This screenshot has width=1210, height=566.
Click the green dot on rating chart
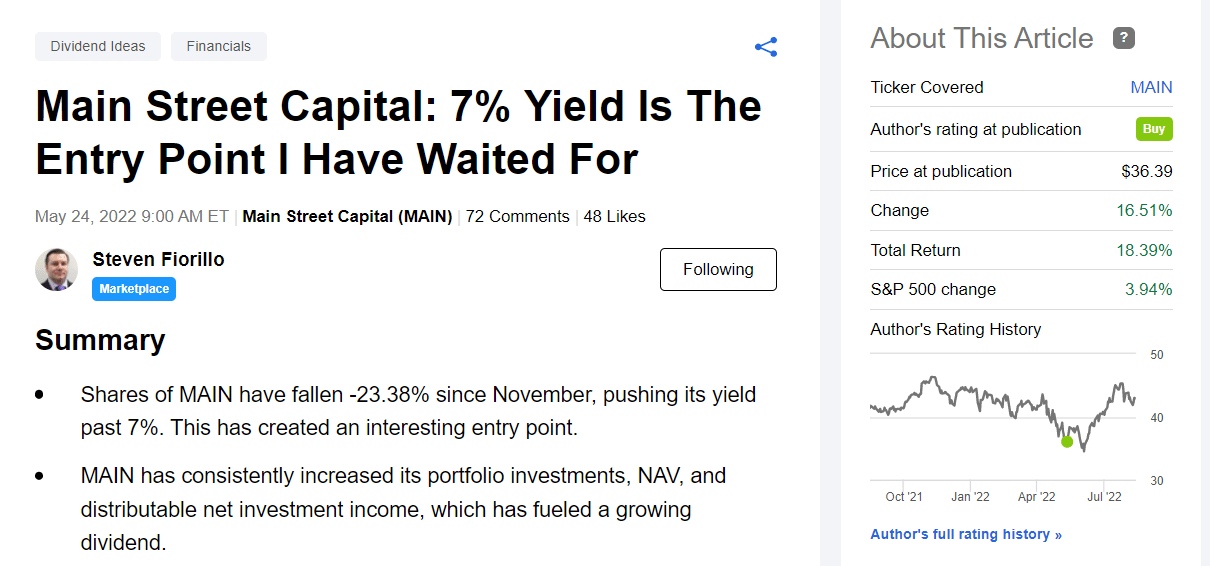(x=1067, y=441)
